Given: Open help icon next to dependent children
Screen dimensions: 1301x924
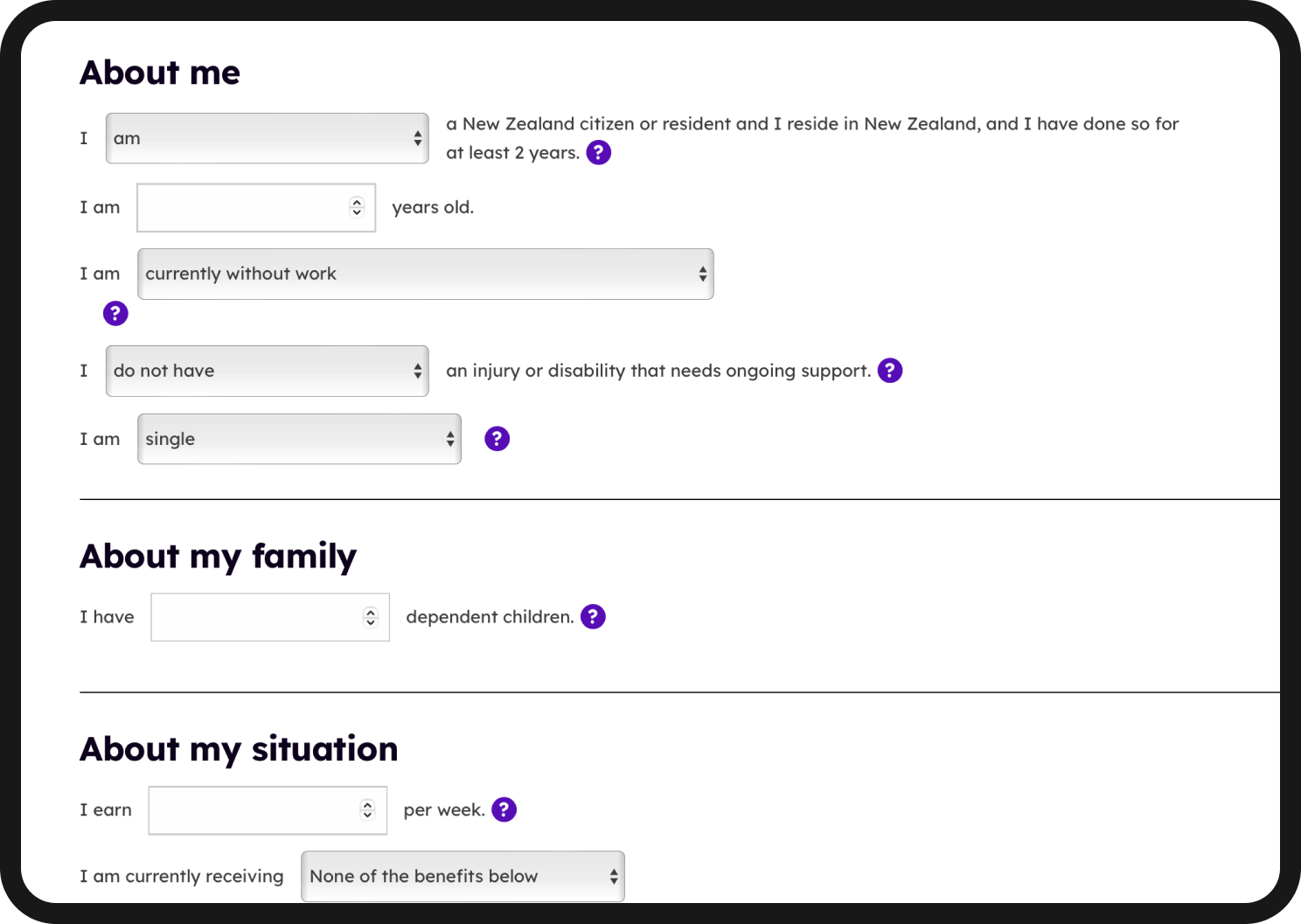Looking at the screenshot, I should tap(593, 617).
